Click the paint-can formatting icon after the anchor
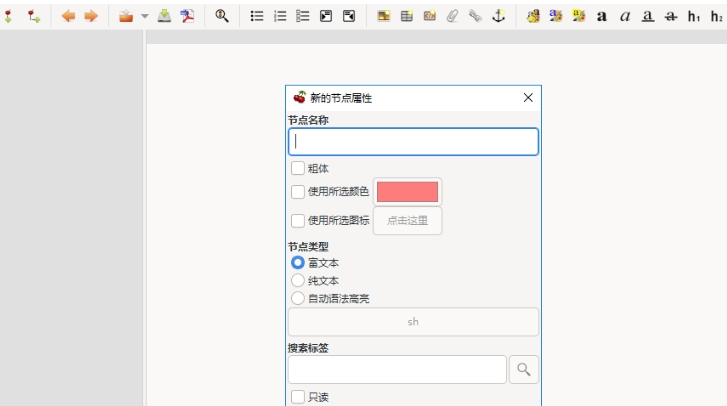Screen dimensions: 727x406 point(533,16)
